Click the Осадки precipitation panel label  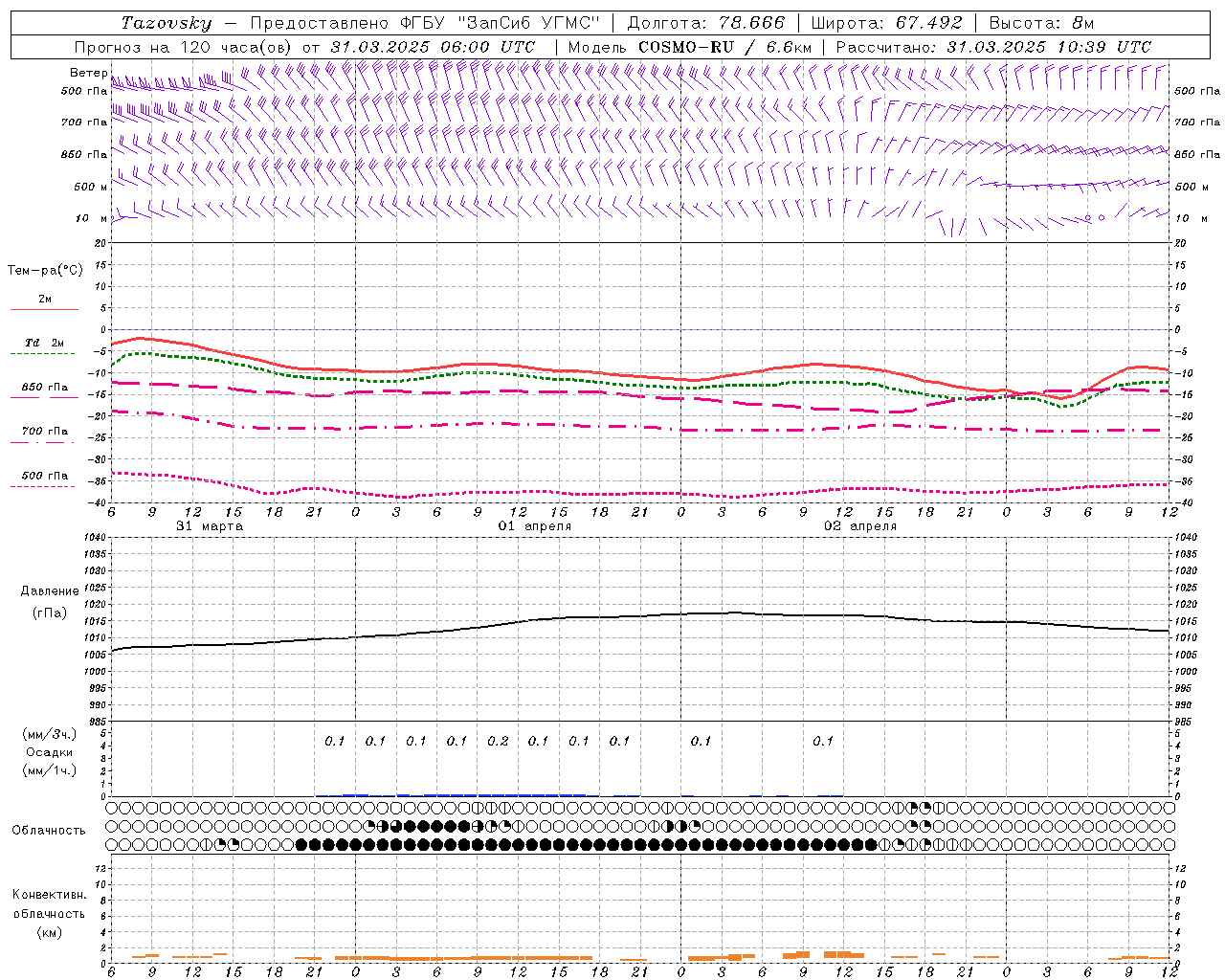49,752
